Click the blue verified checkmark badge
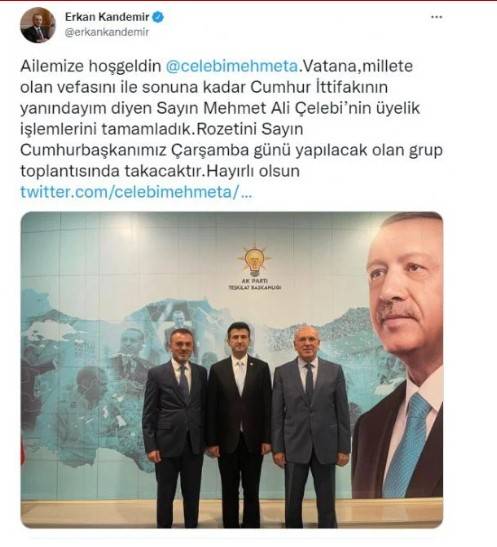 pyautogui.click(x=158, y=17)
